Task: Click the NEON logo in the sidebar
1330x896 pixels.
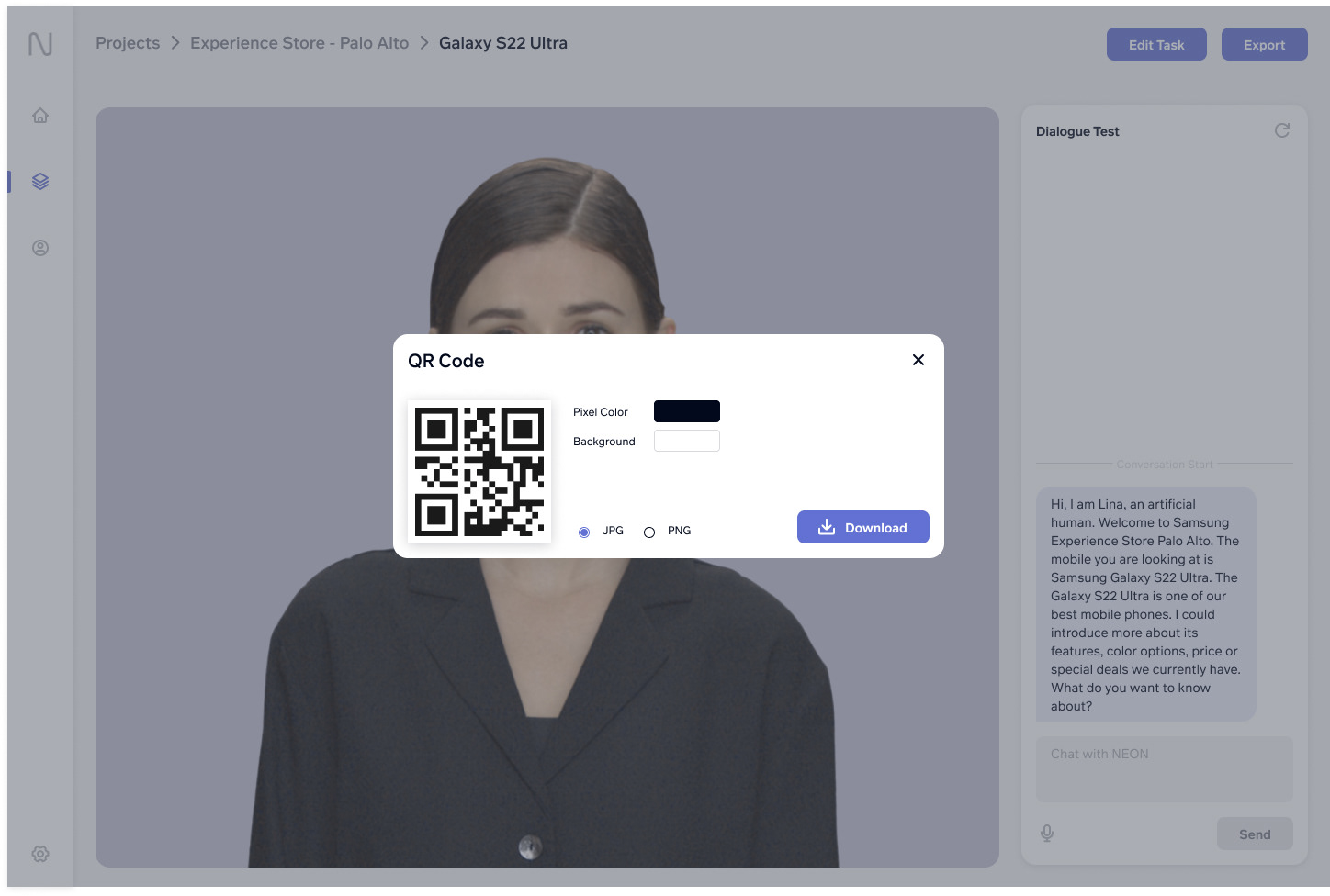Action: click(x=39, y=44)
